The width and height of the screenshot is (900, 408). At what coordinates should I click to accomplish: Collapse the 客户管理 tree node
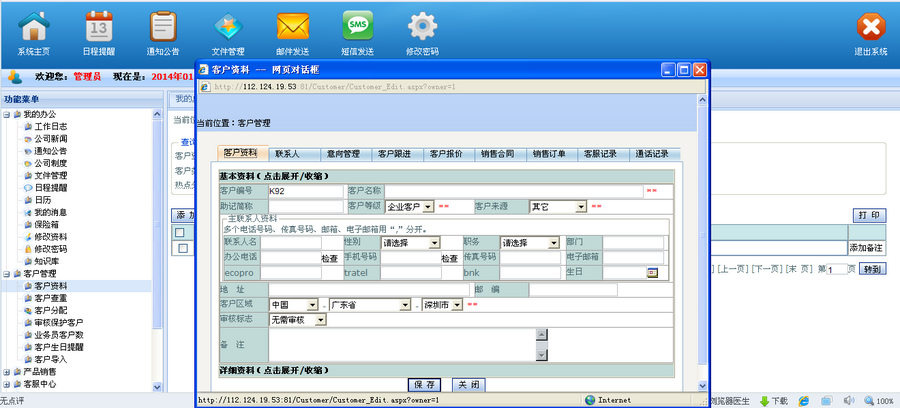click(x=7, y=274)
